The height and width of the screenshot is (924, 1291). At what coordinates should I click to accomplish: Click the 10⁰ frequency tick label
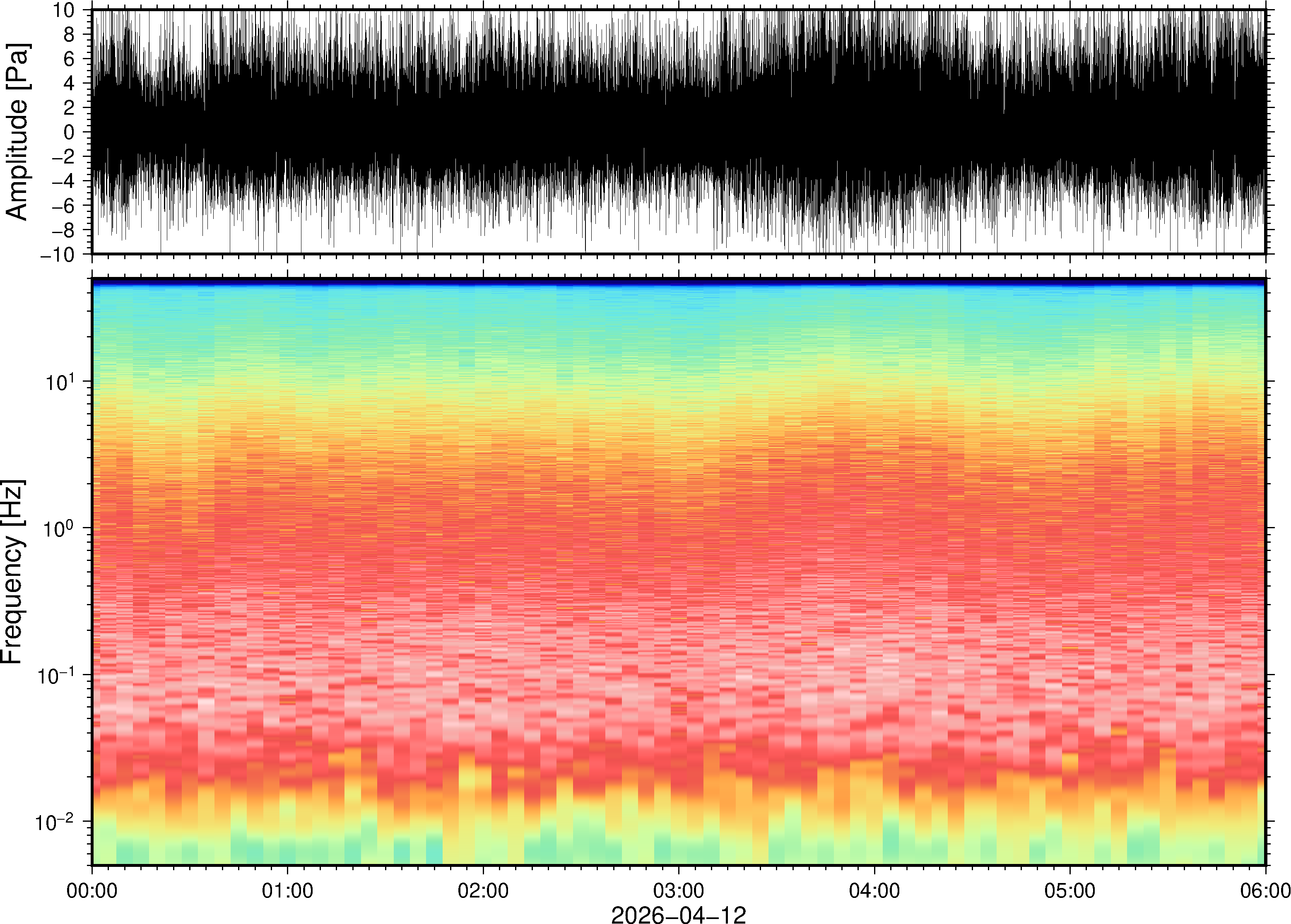[60, 529]
